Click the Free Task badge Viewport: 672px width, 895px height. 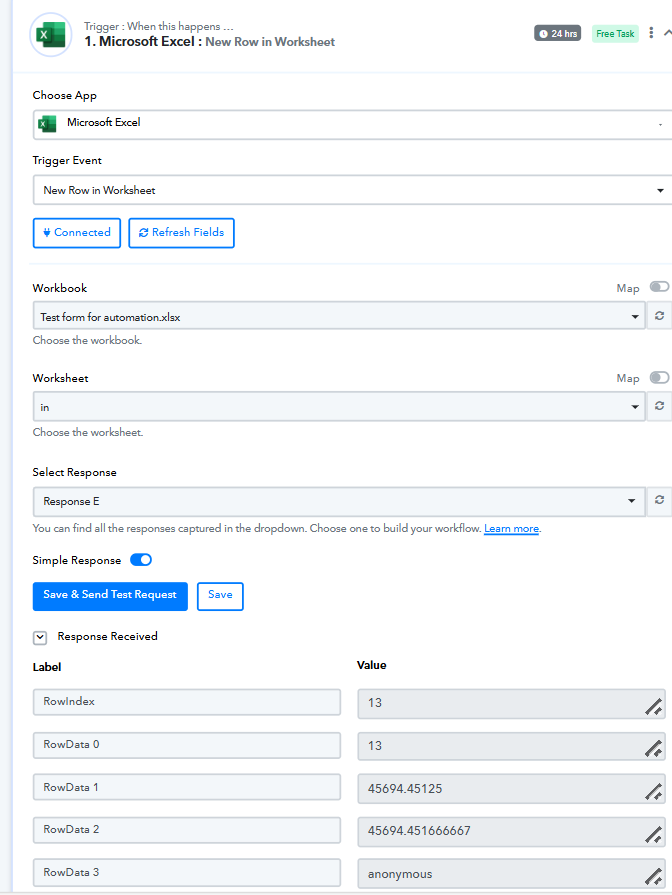[615, 34]
